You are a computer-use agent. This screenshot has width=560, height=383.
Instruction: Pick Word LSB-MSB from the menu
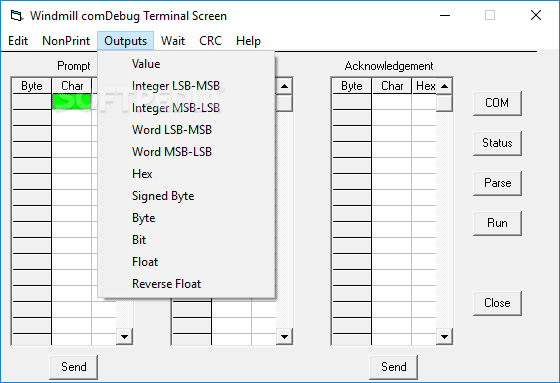point(186,130)
